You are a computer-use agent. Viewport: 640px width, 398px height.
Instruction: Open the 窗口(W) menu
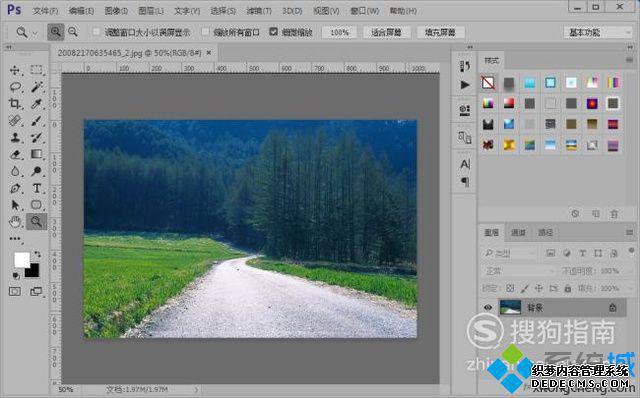click(364, 11)
